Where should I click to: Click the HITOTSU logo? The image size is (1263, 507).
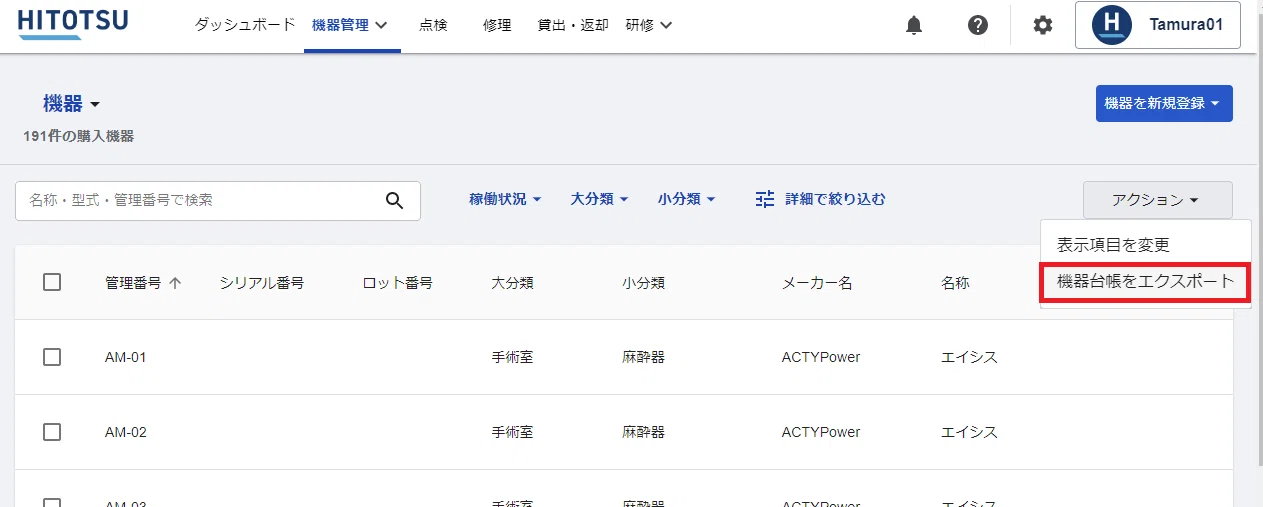pos(73,24)
